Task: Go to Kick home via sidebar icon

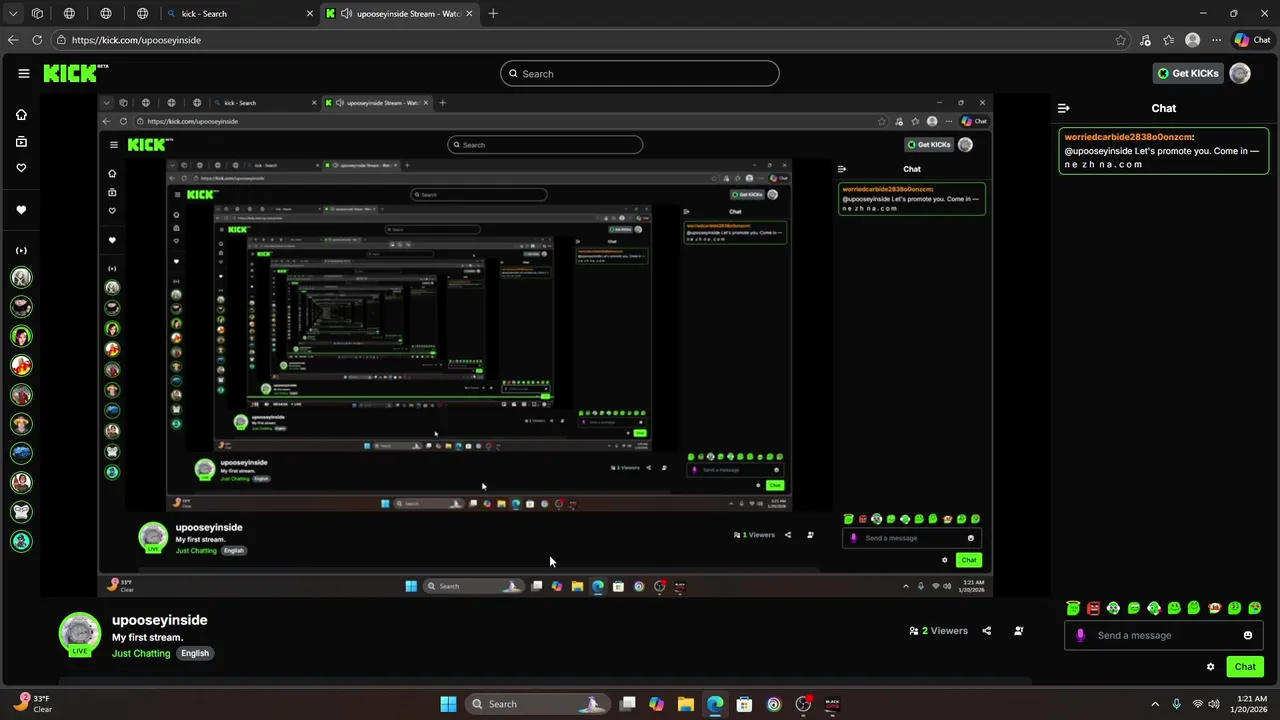Action: (21, 114)
